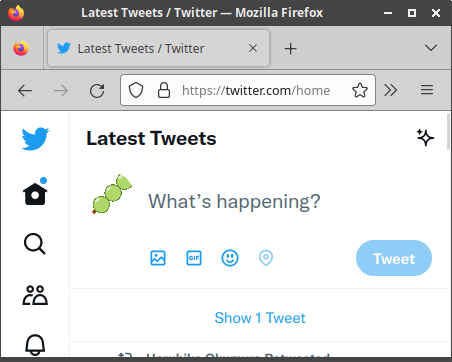Image resolution: width=452 pixels, height=362 pixels.
Task: Open the emoji picker smiley icon
Action: (230, 258)
